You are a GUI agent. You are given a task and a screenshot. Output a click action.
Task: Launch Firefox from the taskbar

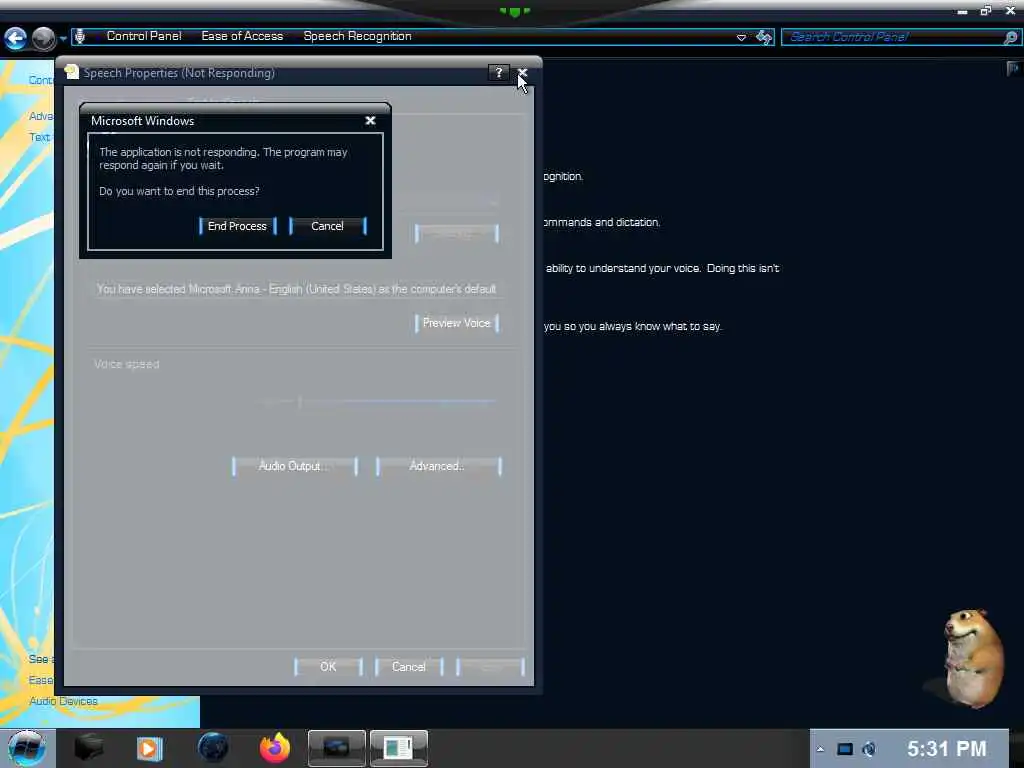[x=275, y=748]
